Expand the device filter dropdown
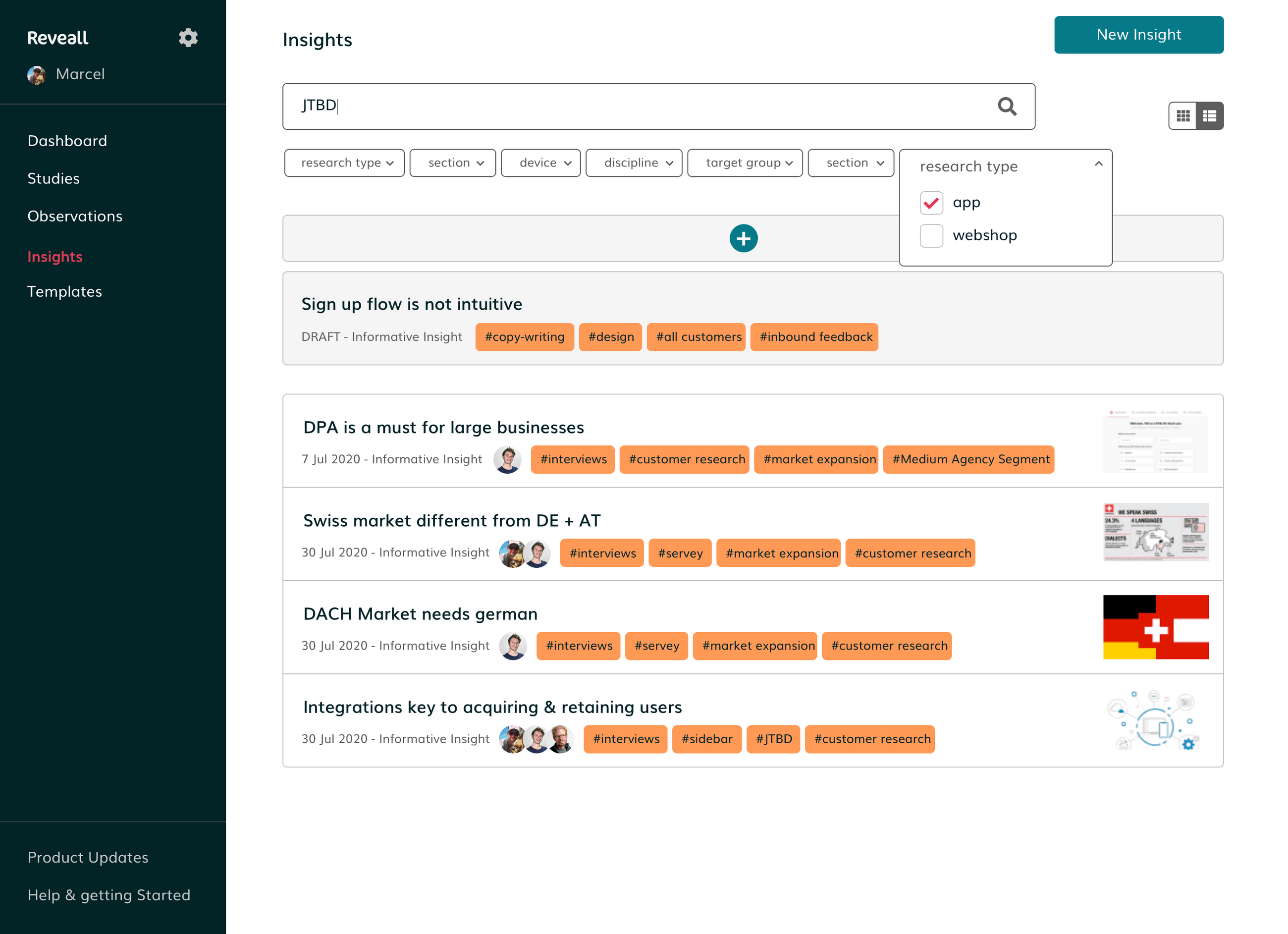Viewport: 1288px width, 934px height. [x=540, y=163]
